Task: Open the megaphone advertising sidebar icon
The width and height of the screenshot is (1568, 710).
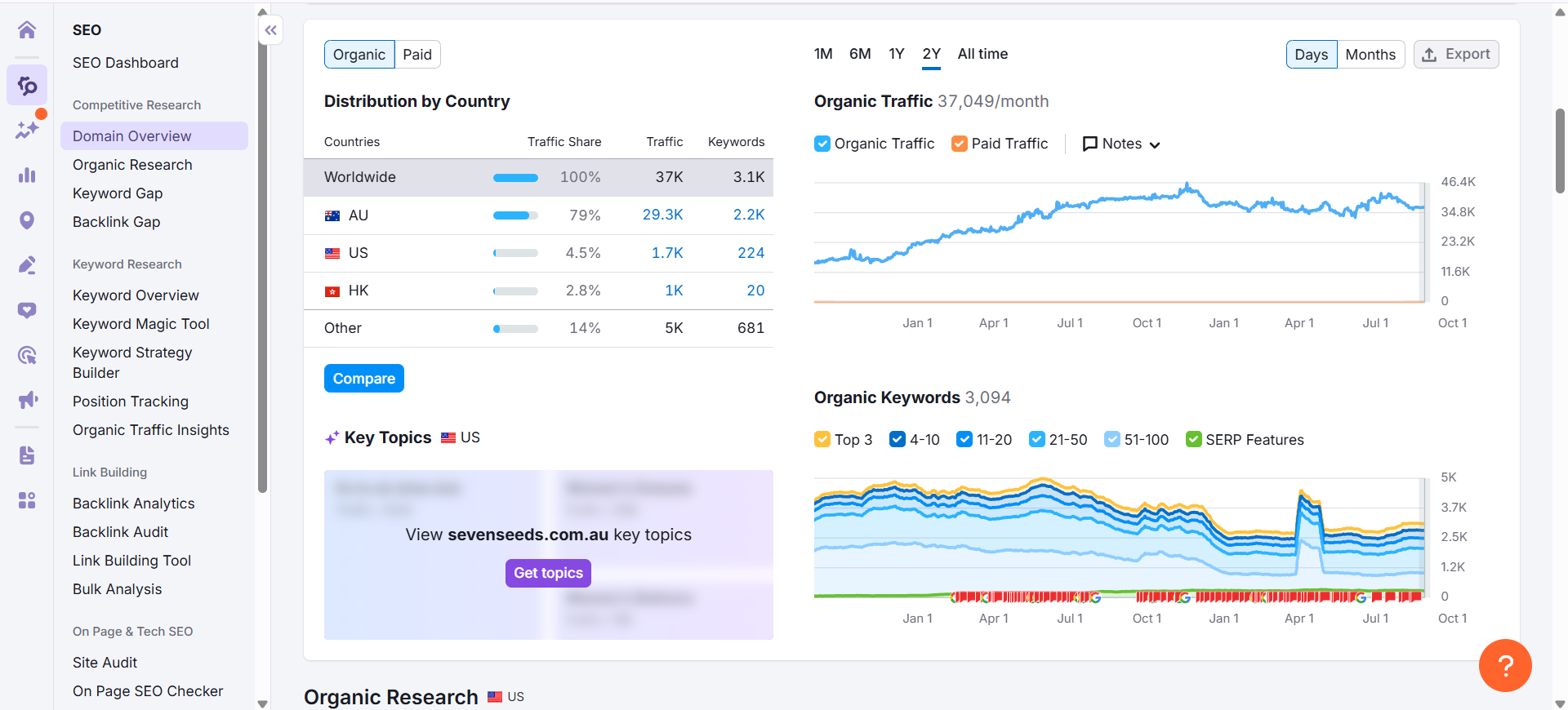Action: [27, 399]
